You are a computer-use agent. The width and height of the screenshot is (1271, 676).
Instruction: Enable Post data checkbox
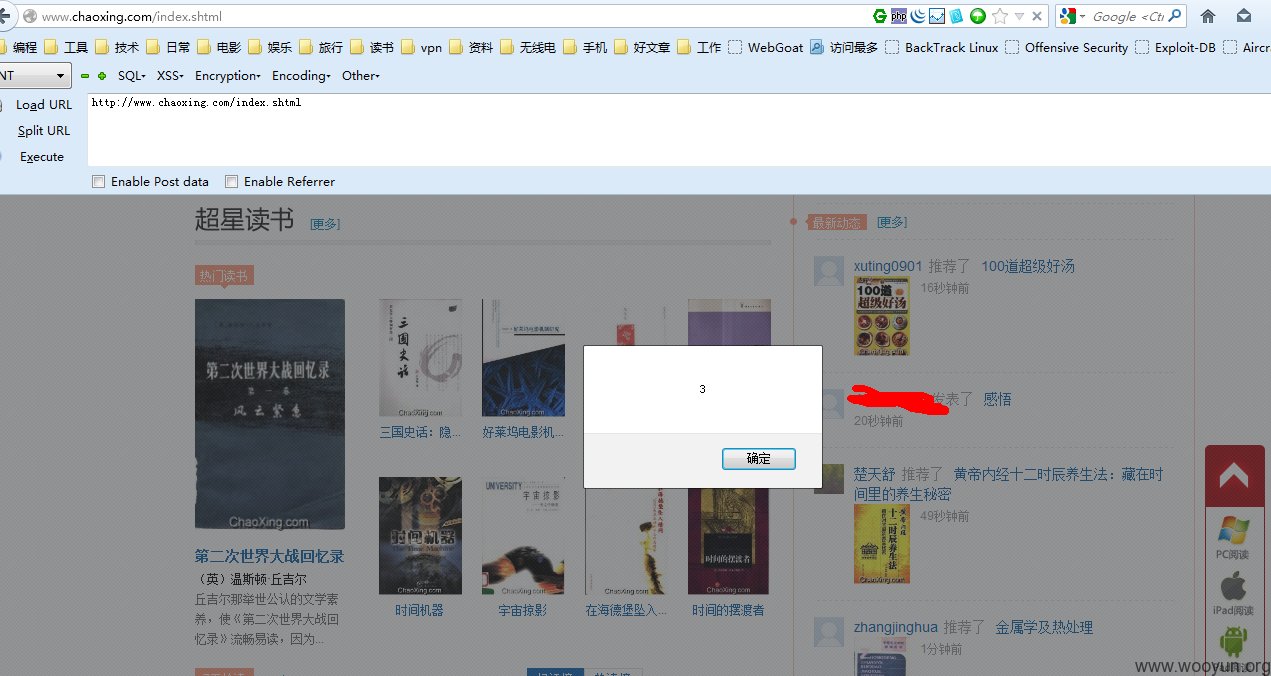(x=98, y=182)
